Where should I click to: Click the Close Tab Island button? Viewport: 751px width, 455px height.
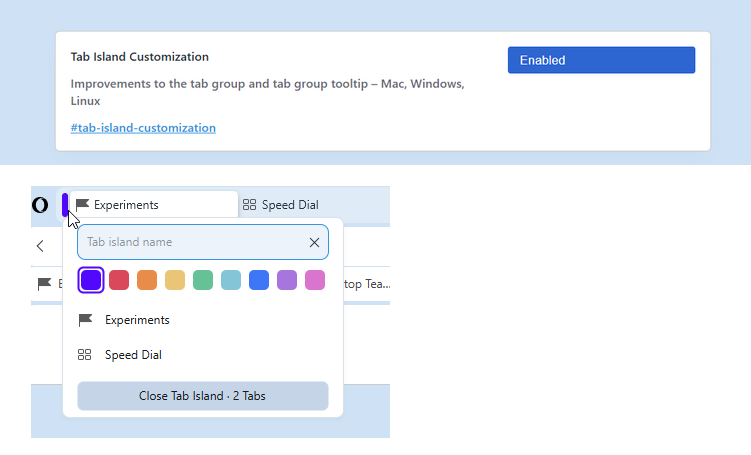tap(202, 396)
